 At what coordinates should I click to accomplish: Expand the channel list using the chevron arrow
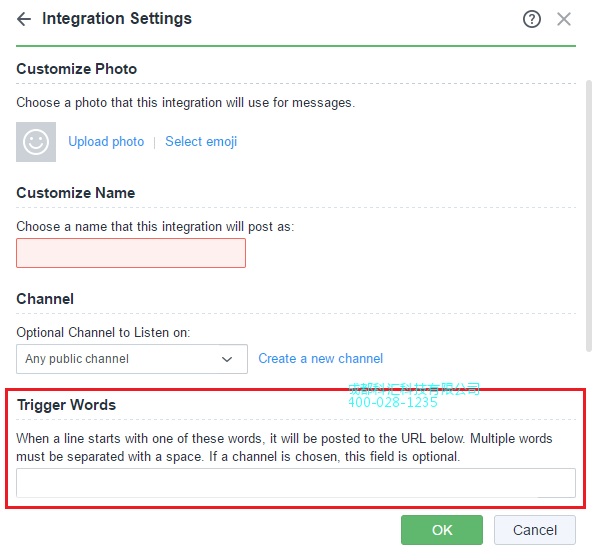pyautogui.click(x=227, y=359)
